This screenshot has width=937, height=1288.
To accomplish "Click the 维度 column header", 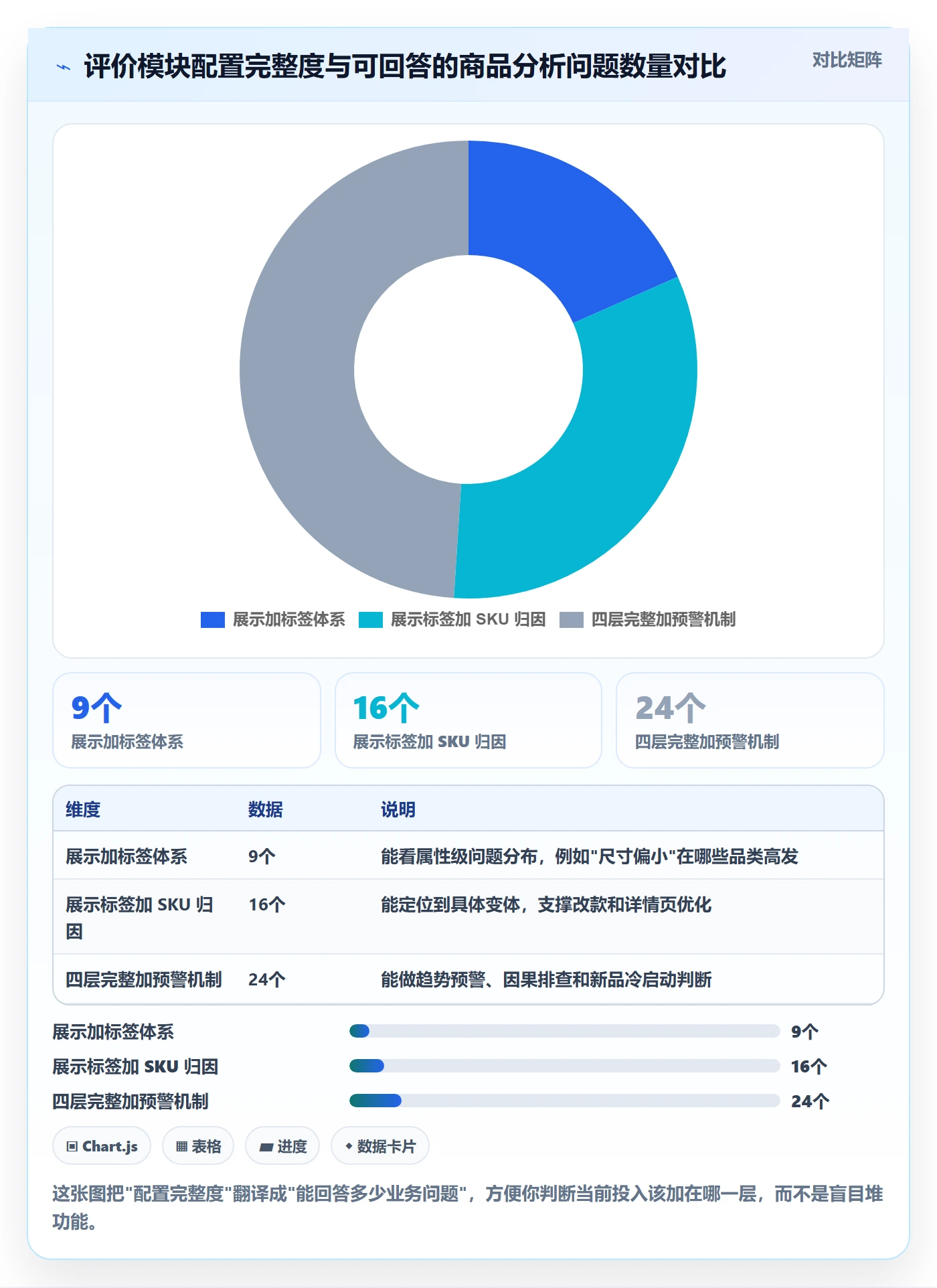I will (83, 809).
